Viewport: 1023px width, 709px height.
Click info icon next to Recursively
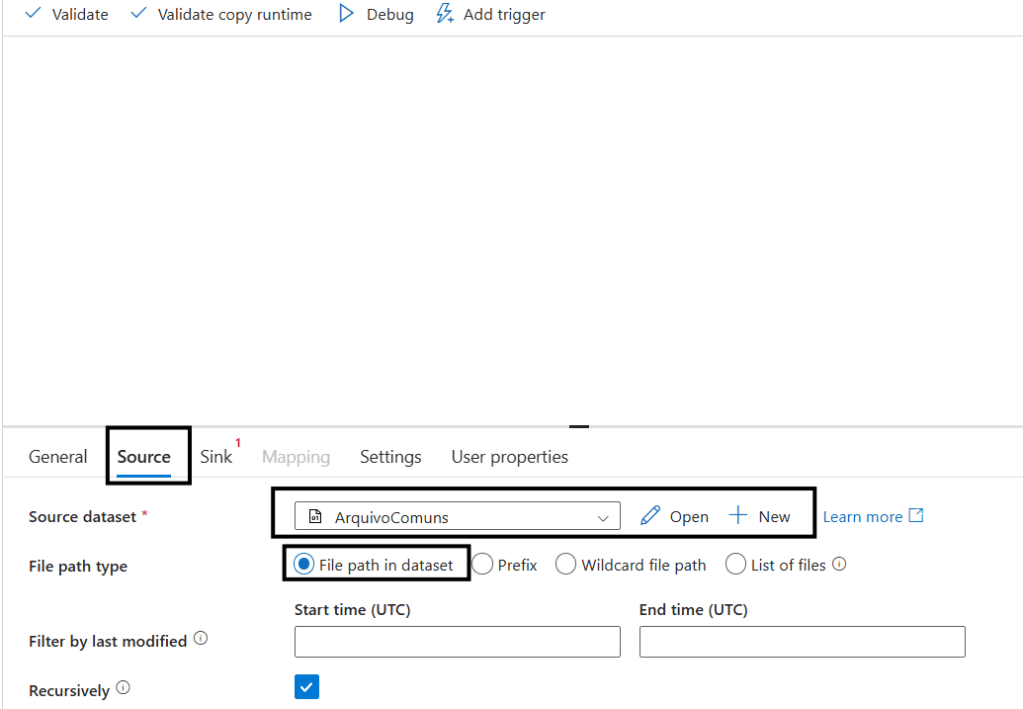[x=123, y=688]
